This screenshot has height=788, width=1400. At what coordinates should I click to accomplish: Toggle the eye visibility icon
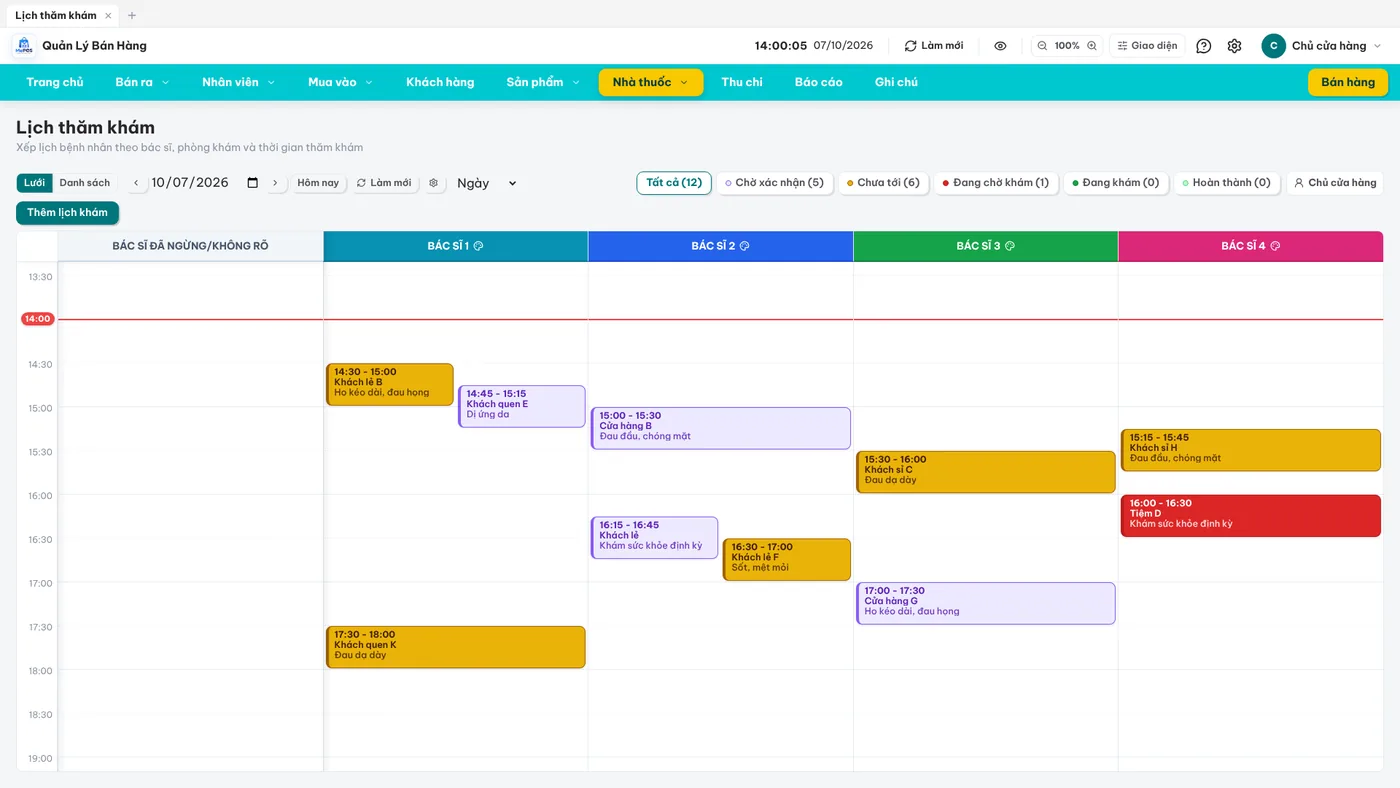click(1000, 46)
